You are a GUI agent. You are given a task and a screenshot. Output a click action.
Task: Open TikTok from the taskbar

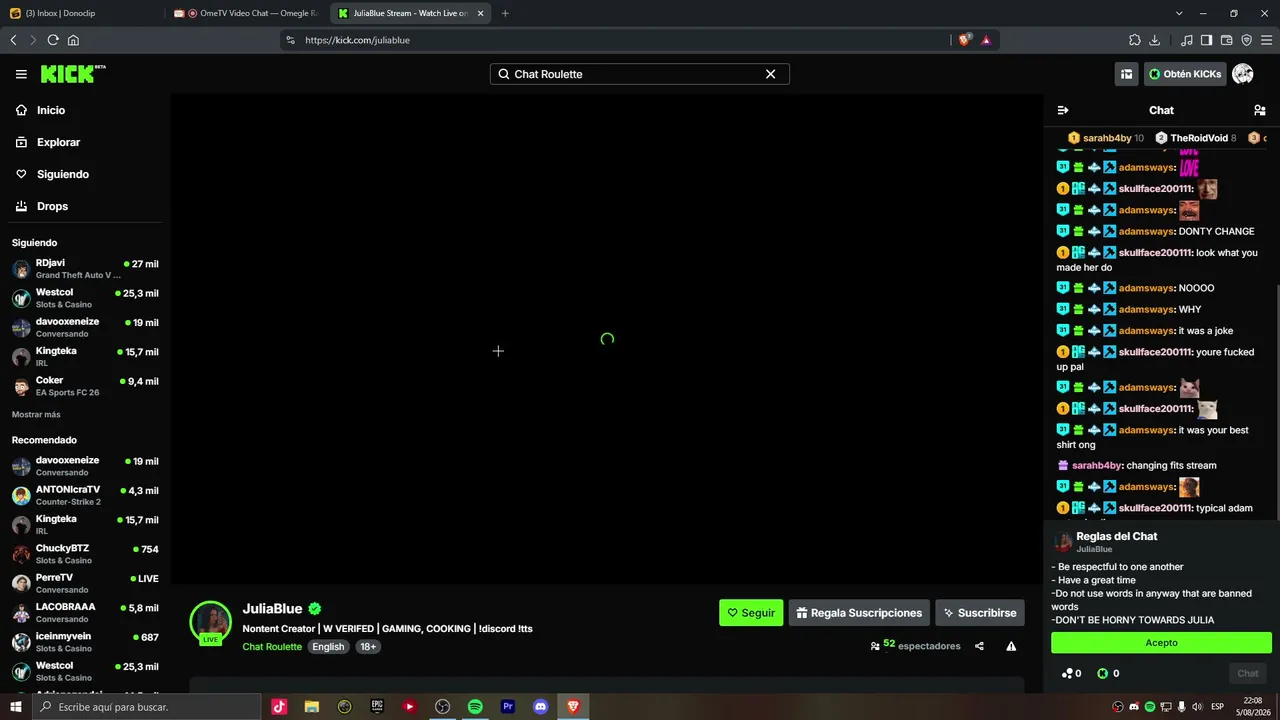click(279, 707)
